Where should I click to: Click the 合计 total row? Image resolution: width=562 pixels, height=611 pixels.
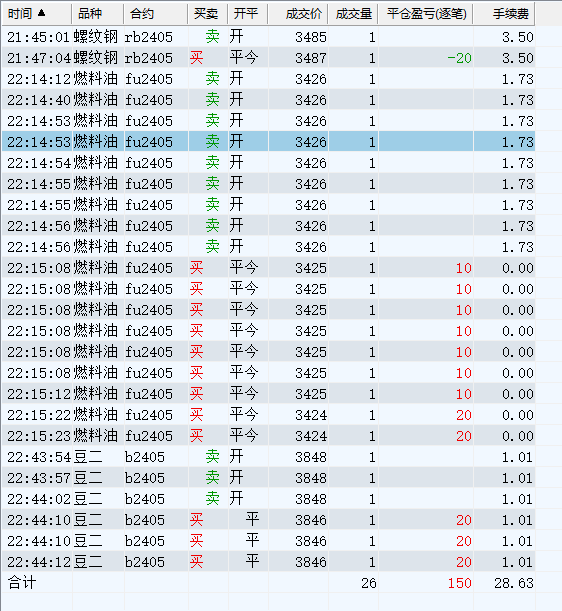269,583
